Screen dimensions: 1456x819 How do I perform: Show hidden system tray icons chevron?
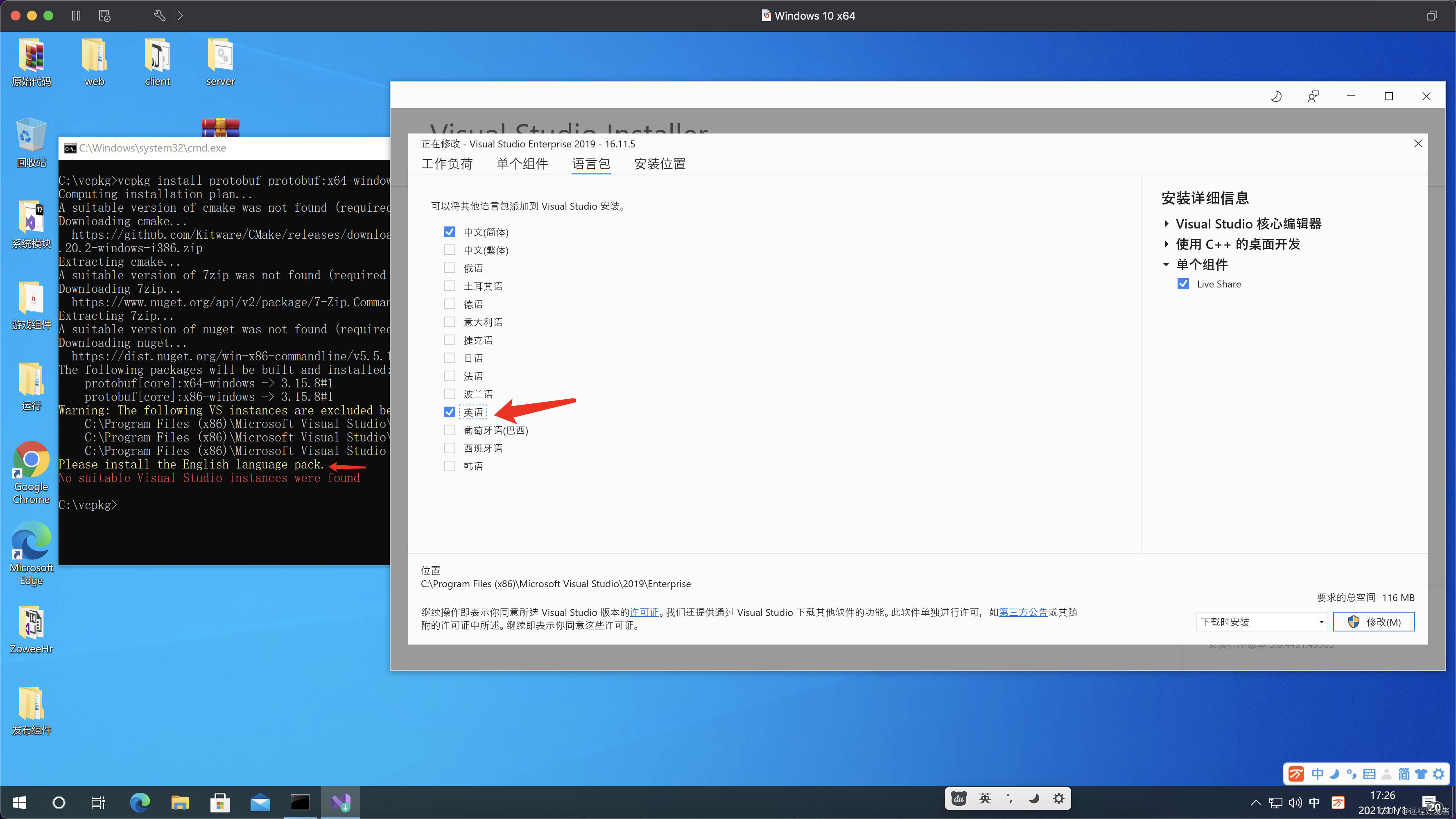(x=1256, y=803)
